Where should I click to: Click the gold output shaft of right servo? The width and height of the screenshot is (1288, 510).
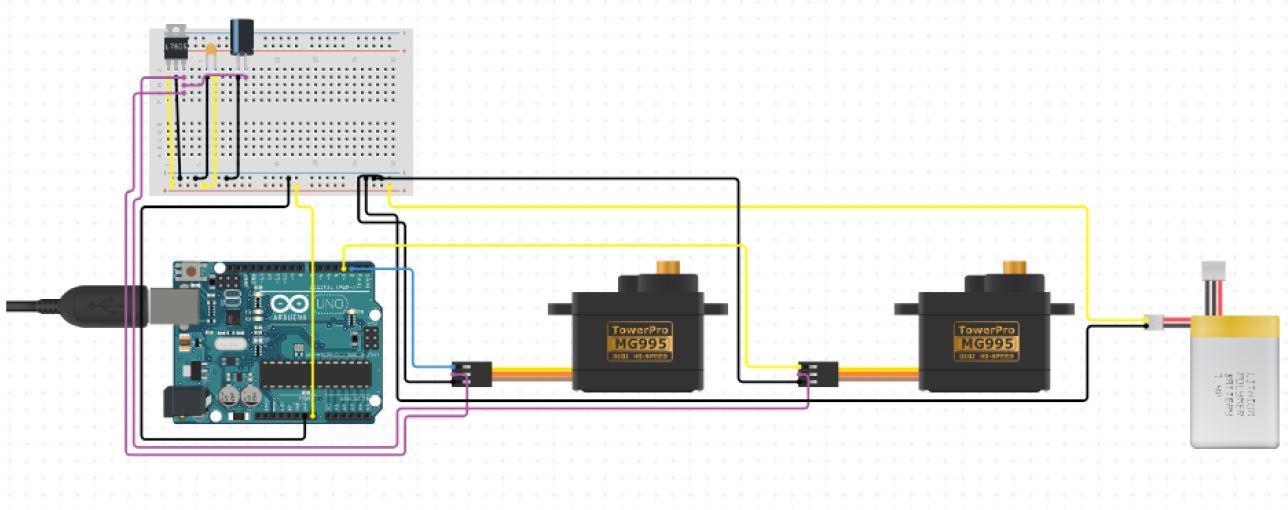pos(1015,268)
